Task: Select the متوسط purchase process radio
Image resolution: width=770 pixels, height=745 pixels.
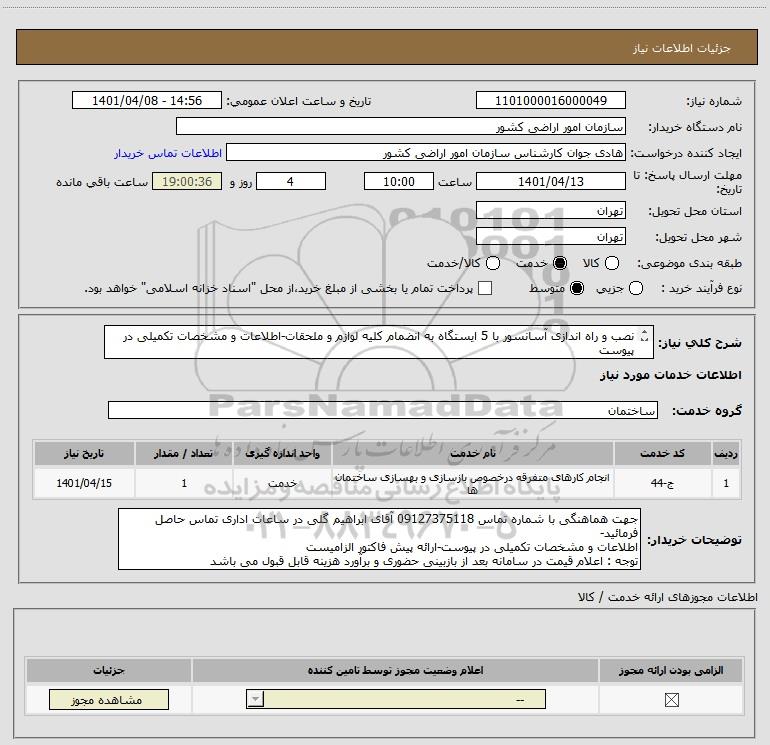Action: [577, 288]
